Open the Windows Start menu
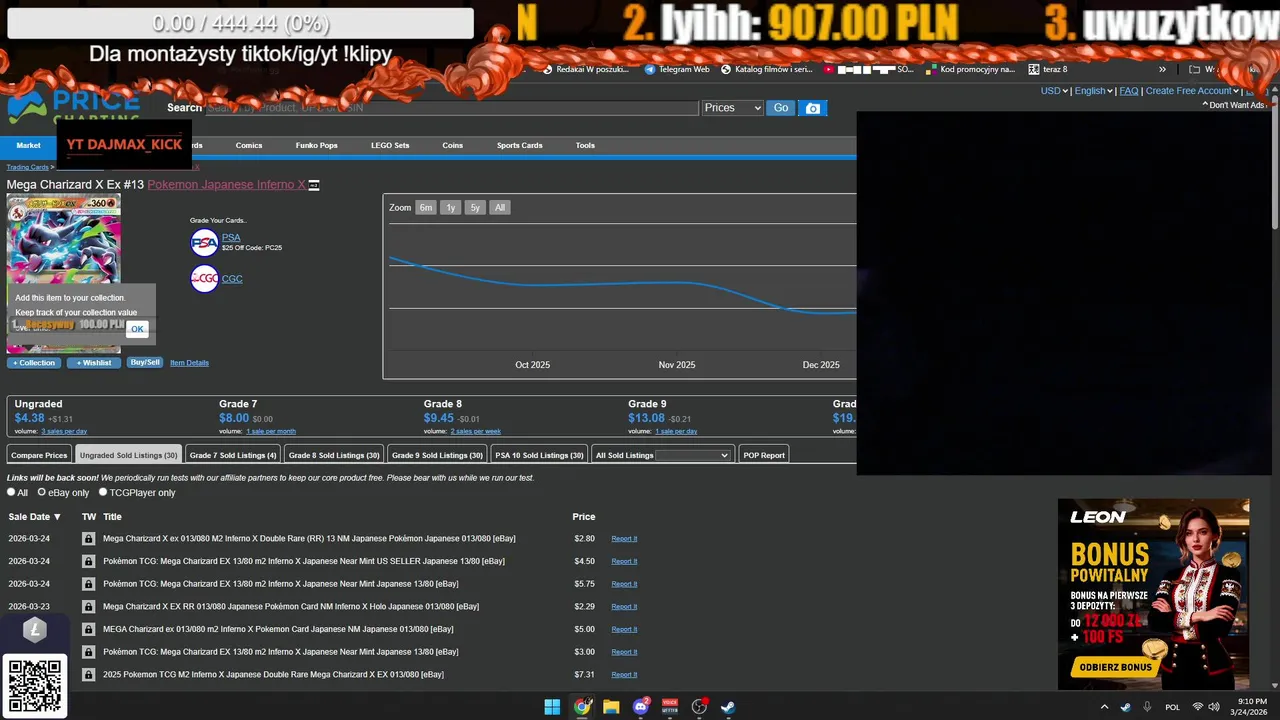1280x720 pixels. pyautogui.click(x=552, y=707)
